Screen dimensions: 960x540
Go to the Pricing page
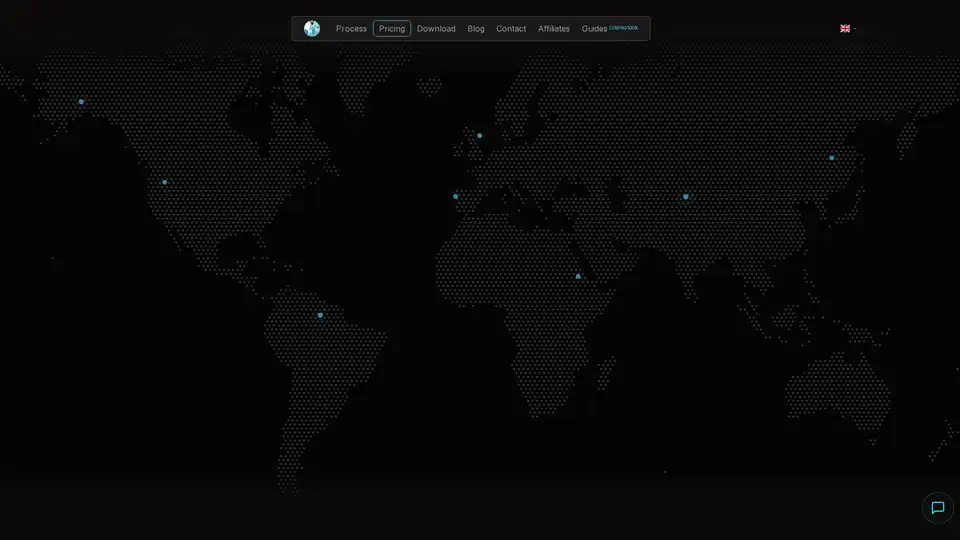(x=392, y=29)
